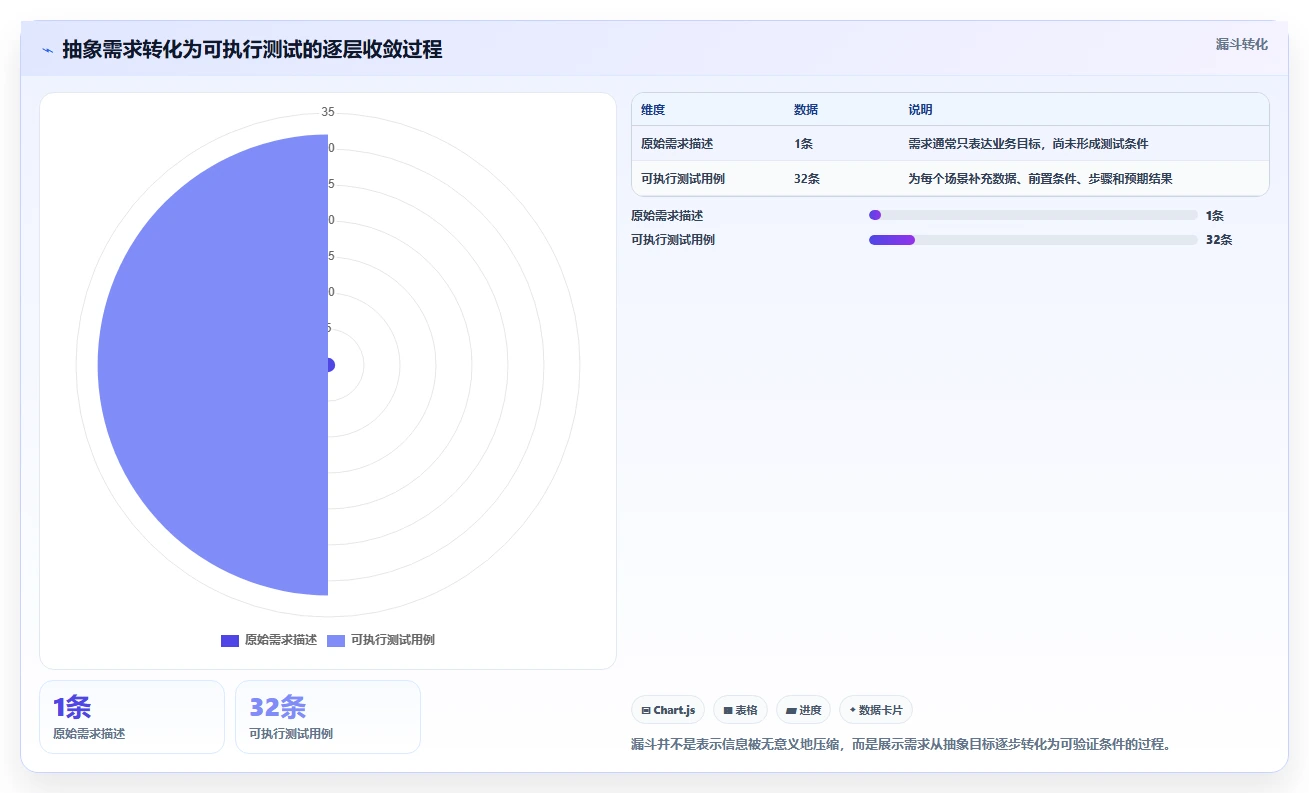Click the dark purple 原始需求描述 legend swatch
The image size is (1309, 793).
coord(230,640)
